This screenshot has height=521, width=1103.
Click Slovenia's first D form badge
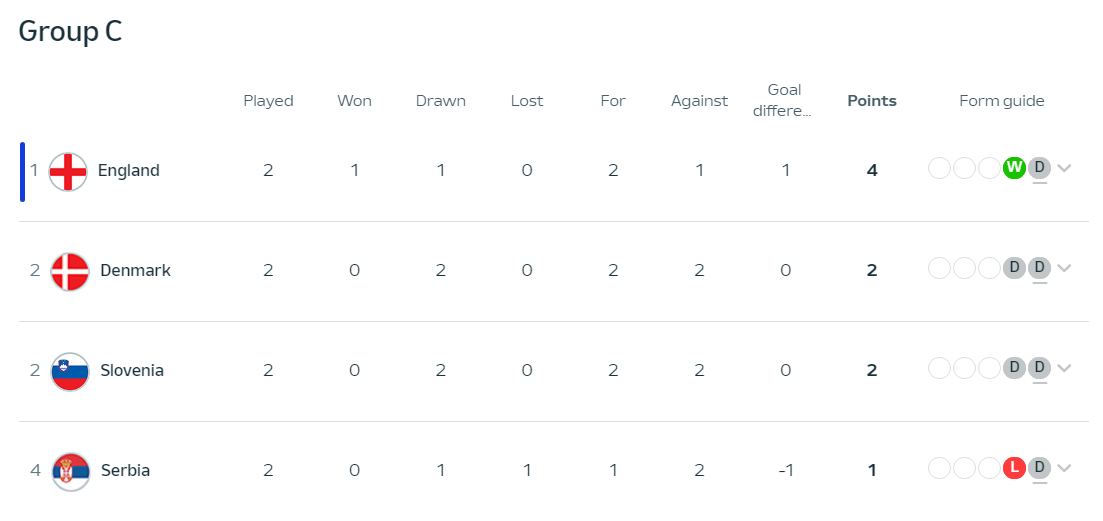[x=1014, y=368]
